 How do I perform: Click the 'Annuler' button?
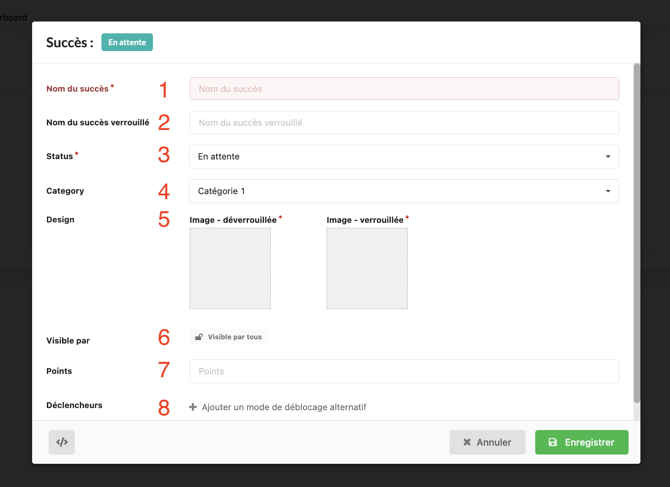click(x=487, y=442)
